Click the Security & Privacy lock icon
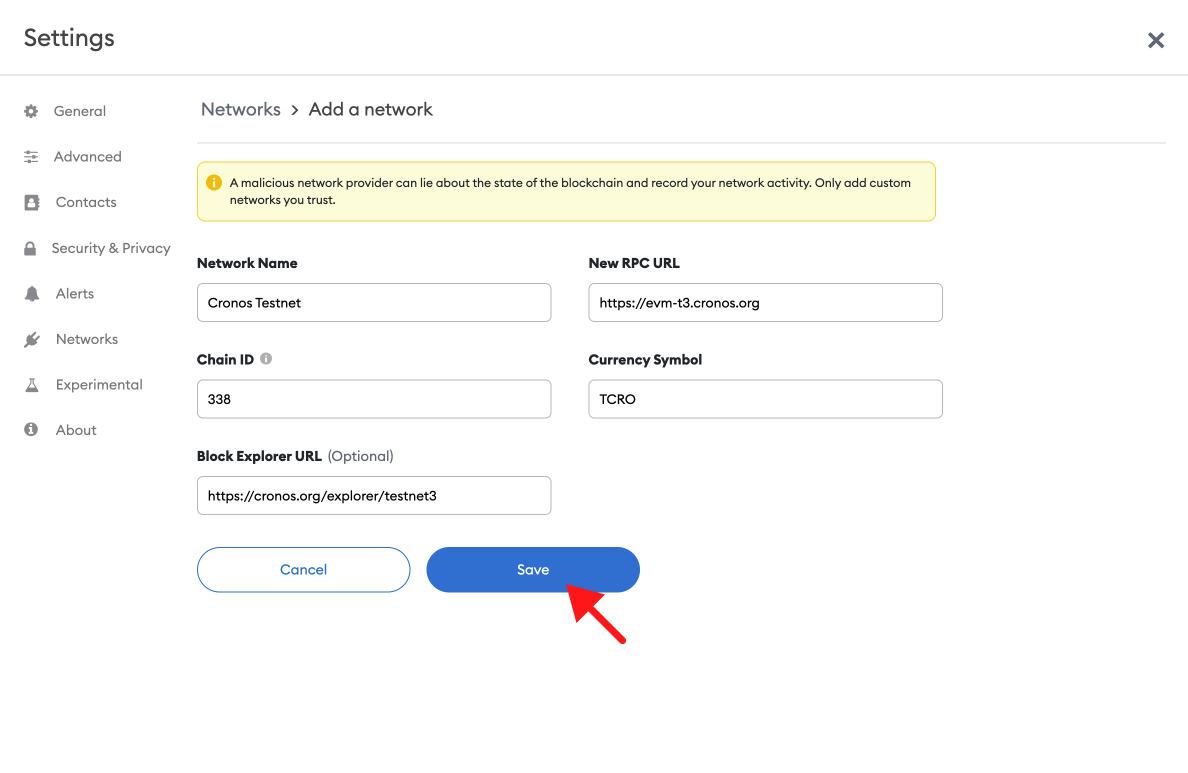 click(x=30, y=248)
